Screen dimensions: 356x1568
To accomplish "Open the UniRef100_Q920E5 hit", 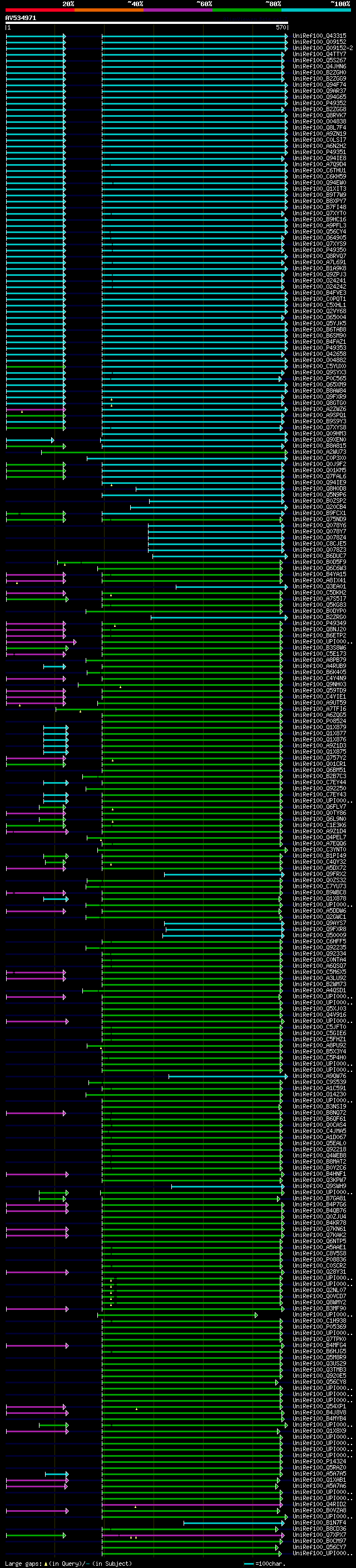I will [319, 1376].
